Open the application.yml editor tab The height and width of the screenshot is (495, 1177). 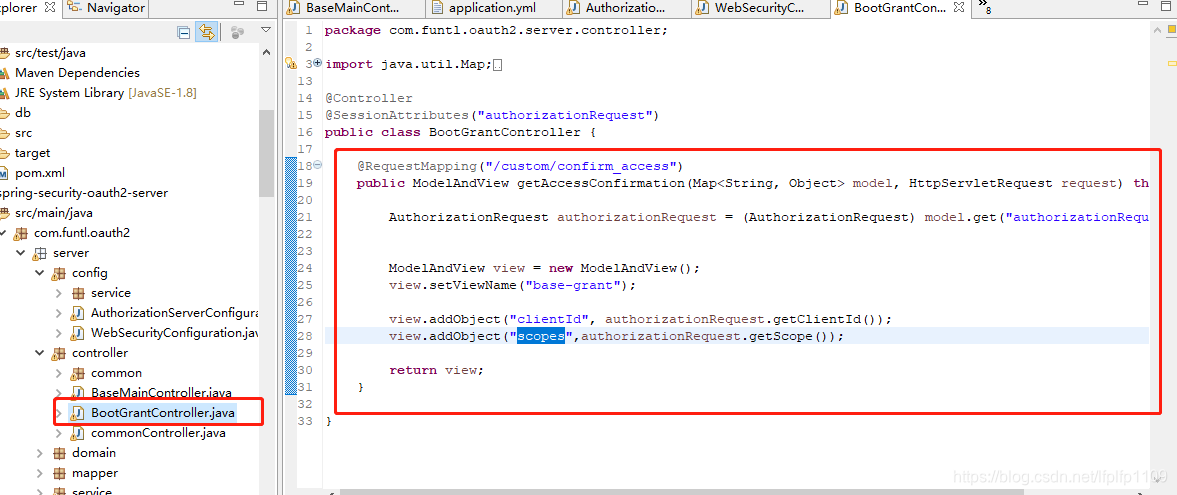[493, 8]
